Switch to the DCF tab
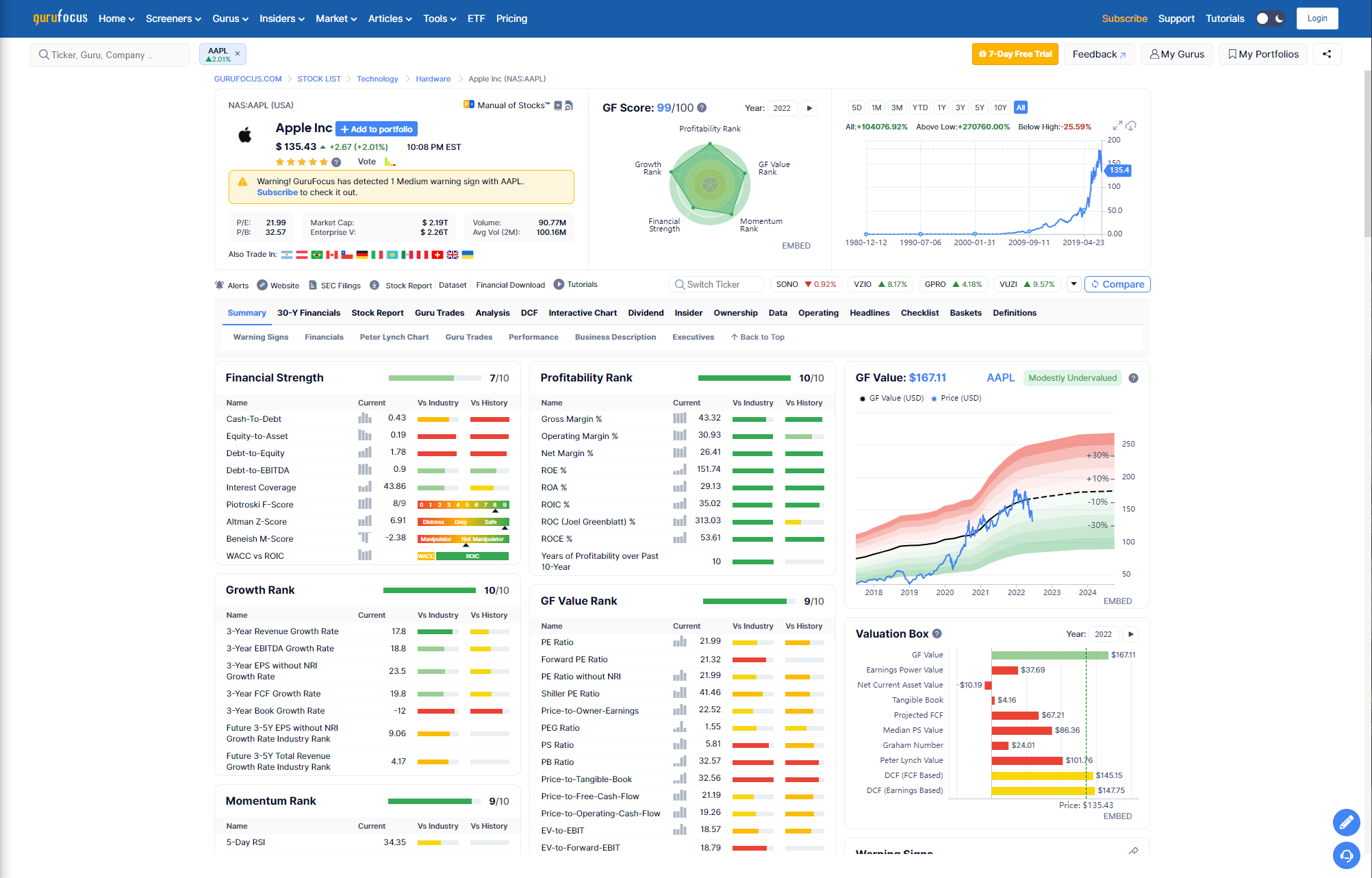The image size is (1372, 878). click(x=529, y=313)
